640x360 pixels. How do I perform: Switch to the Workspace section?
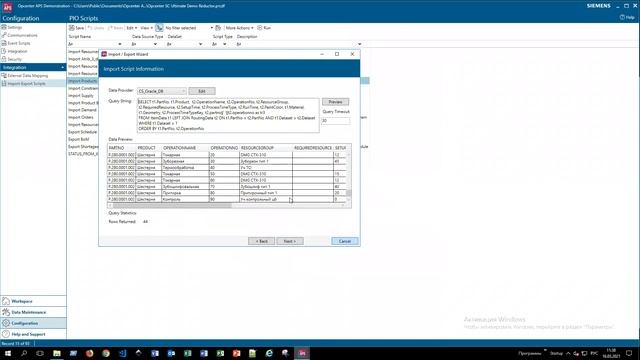click(33, 301)
